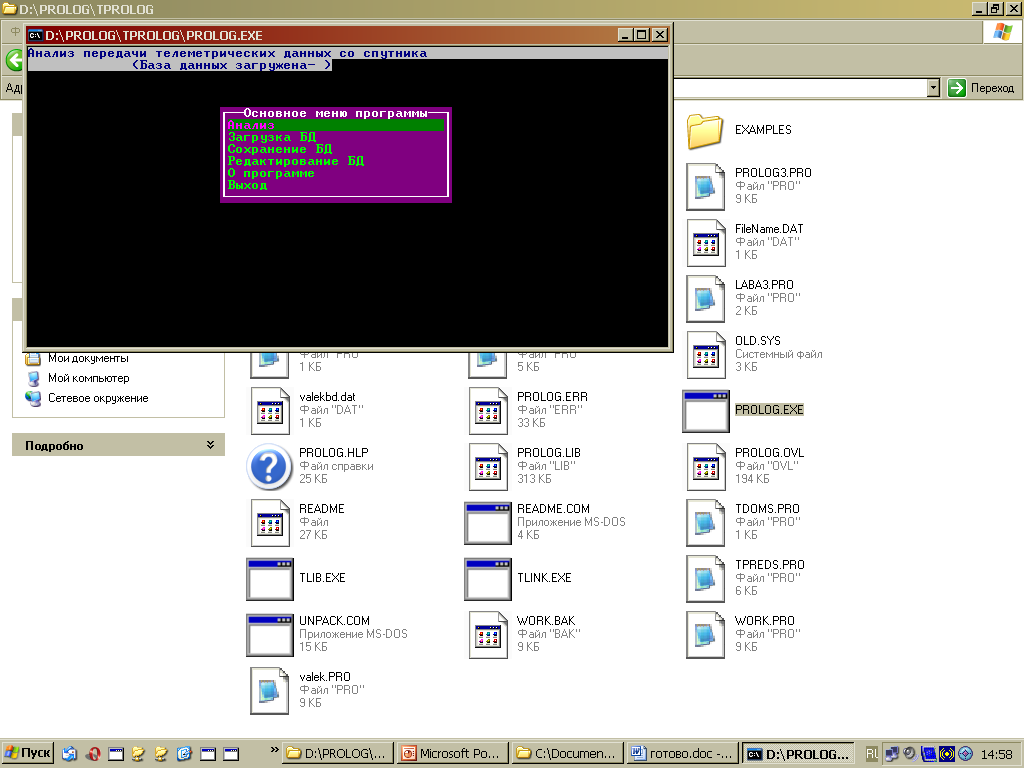Select the valek.PRO file icon
1024x768 pixels.
(x=269, y=690)
